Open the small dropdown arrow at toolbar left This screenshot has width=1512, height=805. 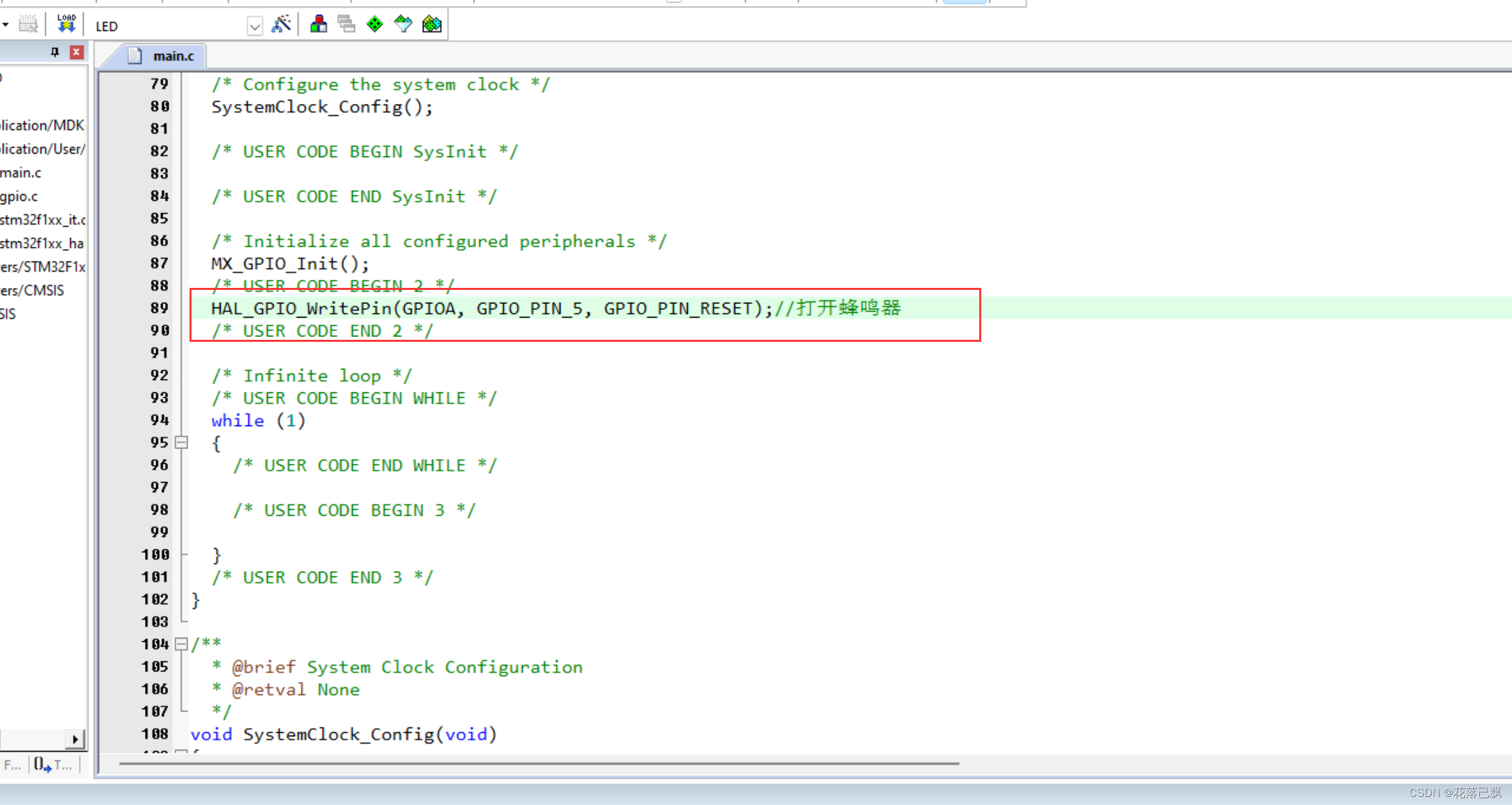coord(5,24)
